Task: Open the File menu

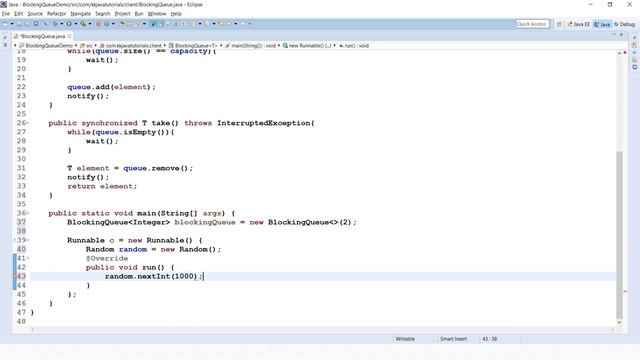Action: pyautogui.click(x=6, y=13)
